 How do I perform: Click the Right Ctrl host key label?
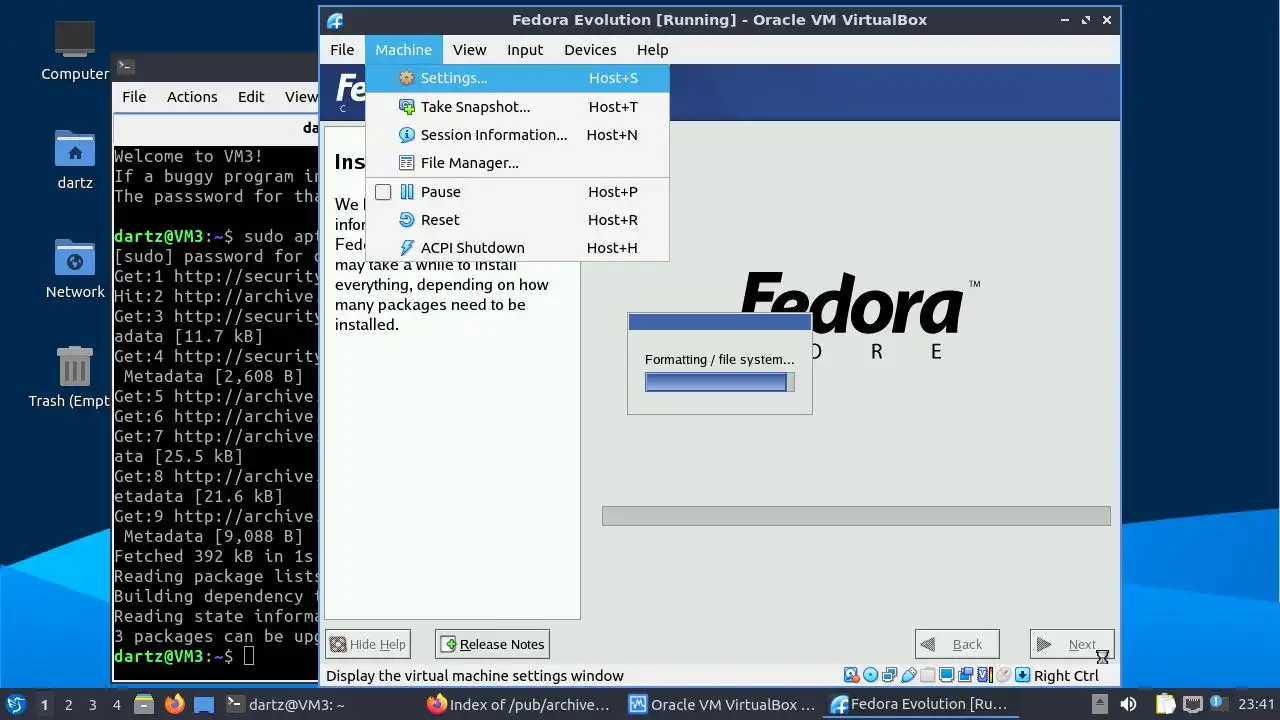point(1066,675)
